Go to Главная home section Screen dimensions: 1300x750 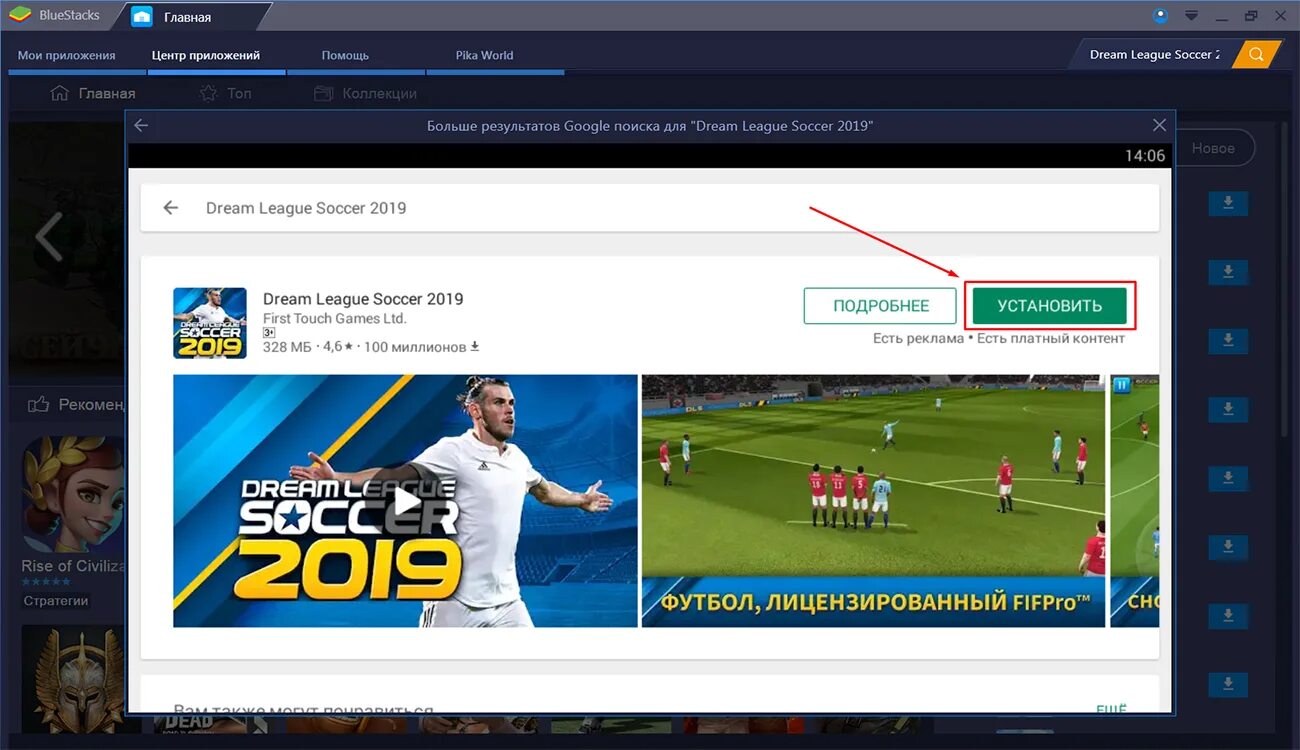pyautogui.click(x=93, y=93)
